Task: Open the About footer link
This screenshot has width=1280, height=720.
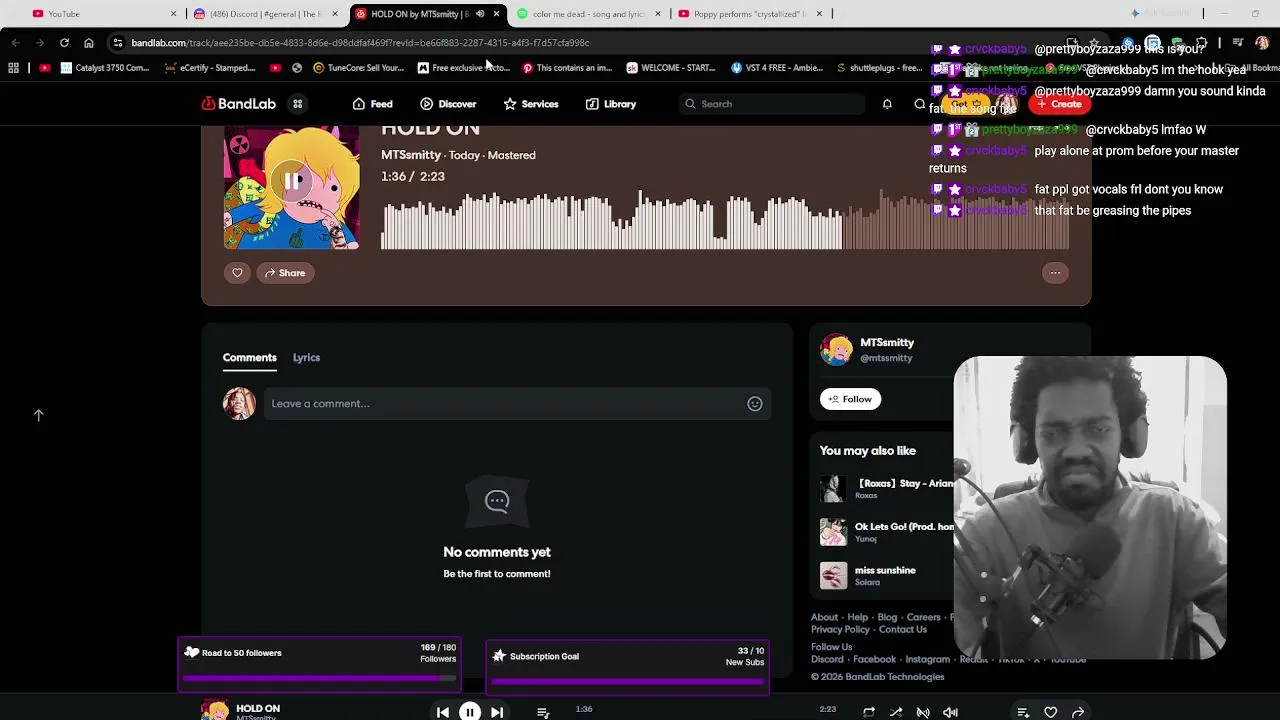Action: (x=824, y=617)
